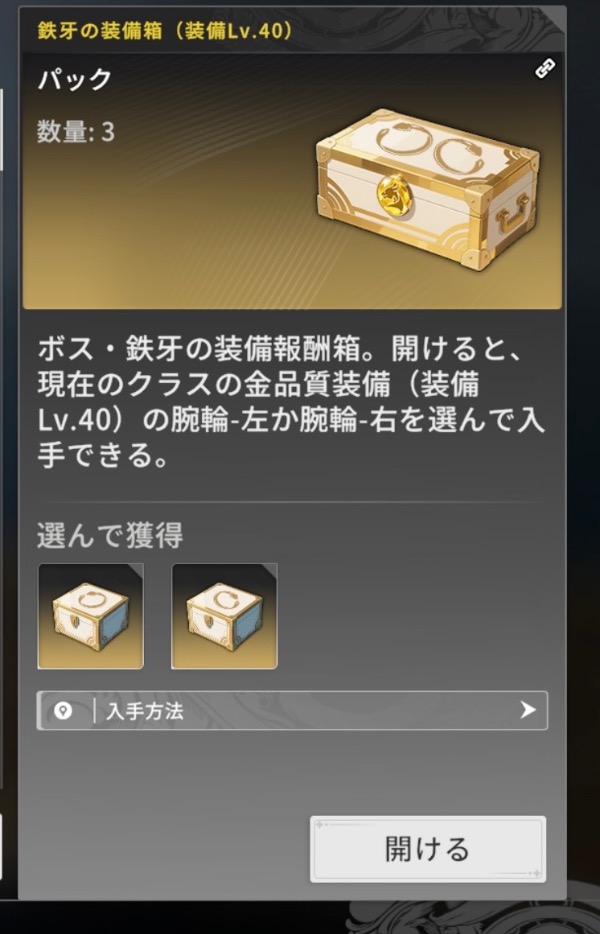The image size is (600, 934).
Task: Click the item description starting with ボス・鉄牙
Action: (x=290, y=403)
